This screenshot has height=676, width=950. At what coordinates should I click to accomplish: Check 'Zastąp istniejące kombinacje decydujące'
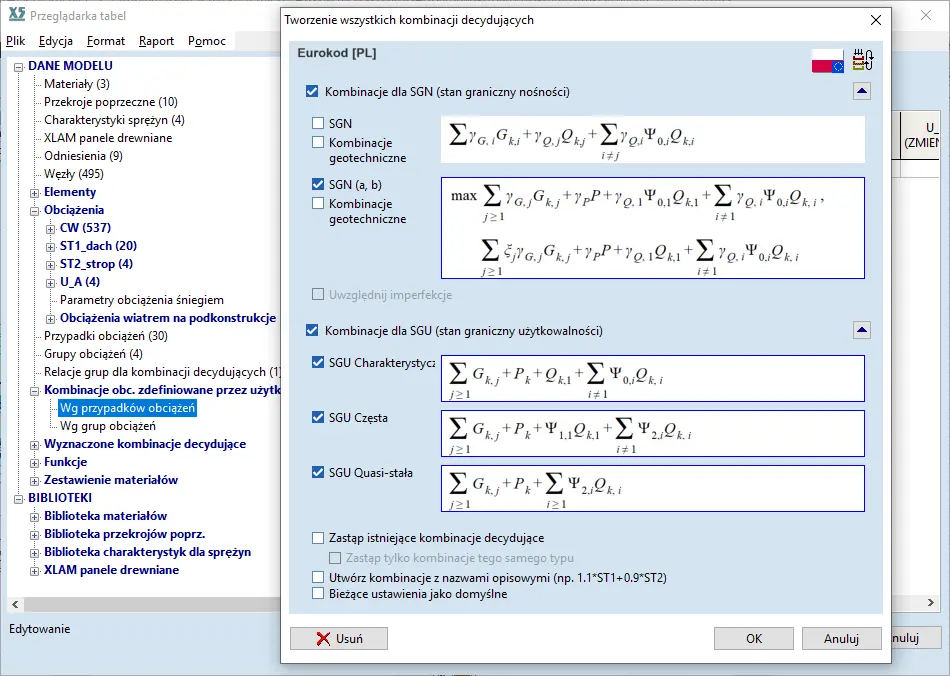coord(319,538)
